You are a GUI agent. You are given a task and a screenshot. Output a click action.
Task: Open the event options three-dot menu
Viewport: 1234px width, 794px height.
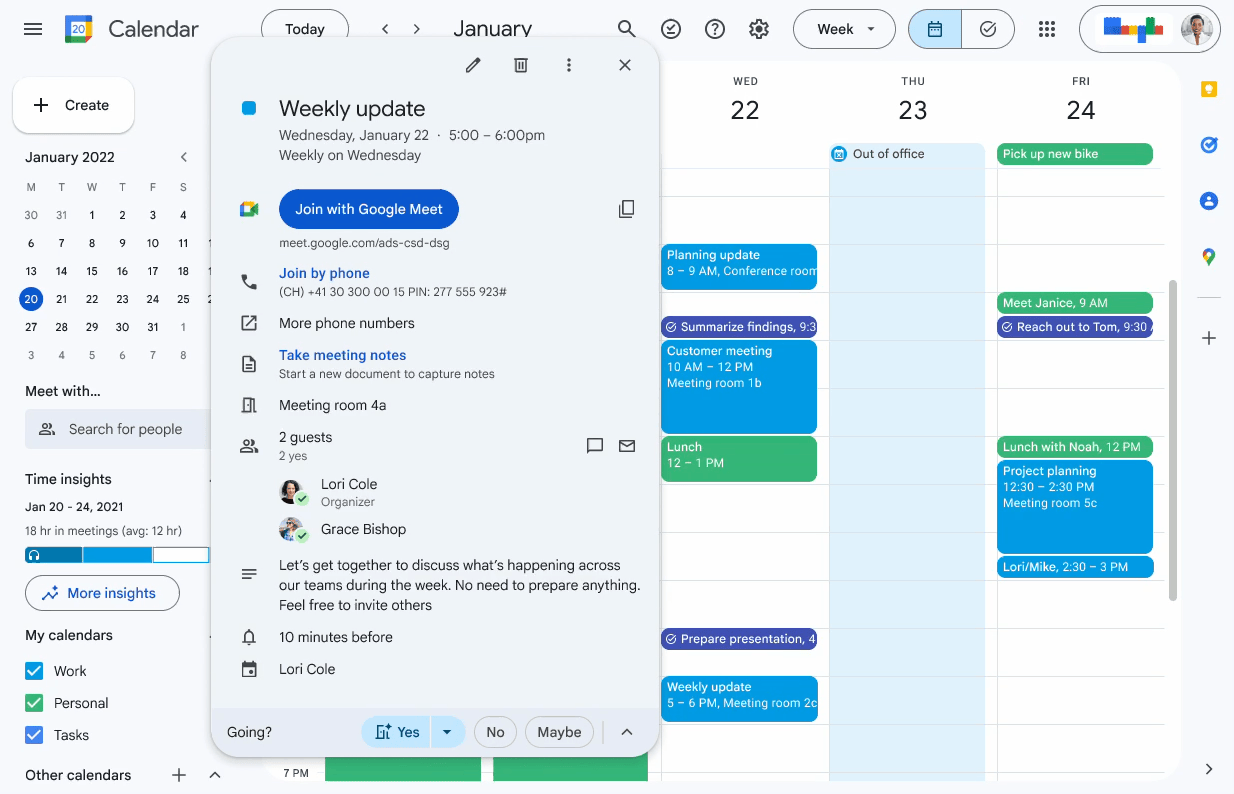(x=569, y=65)
